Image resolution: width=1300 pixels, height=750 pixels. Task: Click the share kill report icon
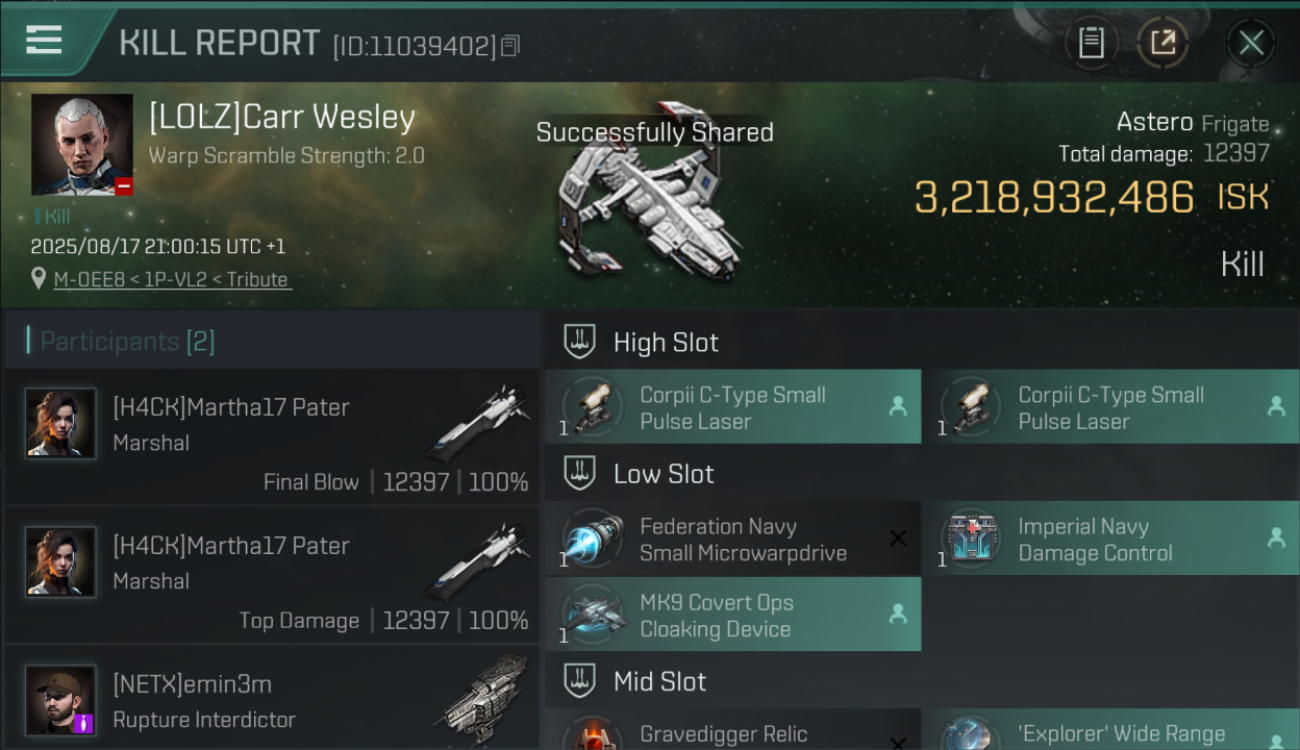[x=1162, y=43]
